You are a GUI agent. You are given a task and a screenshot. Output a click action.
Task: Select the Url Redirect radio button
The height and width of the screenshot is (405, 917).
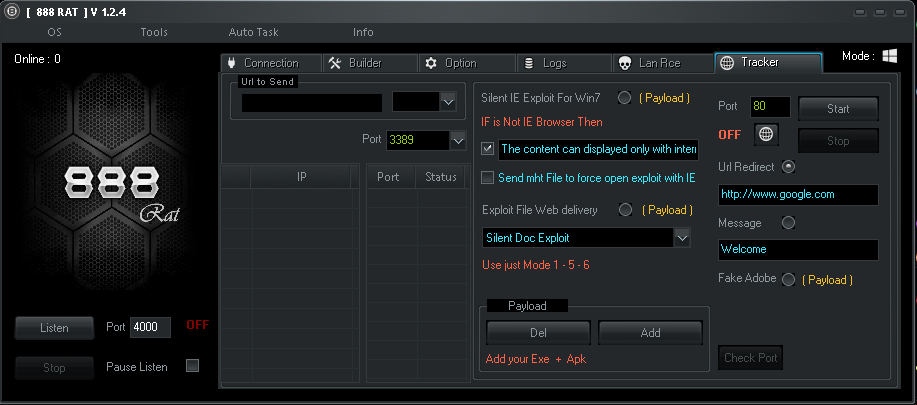coord(788,166)
